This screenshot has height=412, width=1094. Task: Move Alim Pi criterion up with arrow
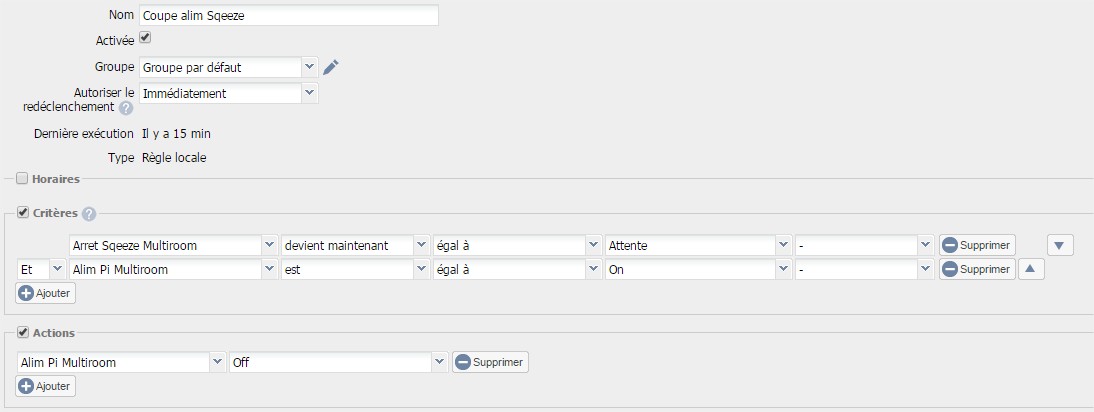[x=1031, y=269]
